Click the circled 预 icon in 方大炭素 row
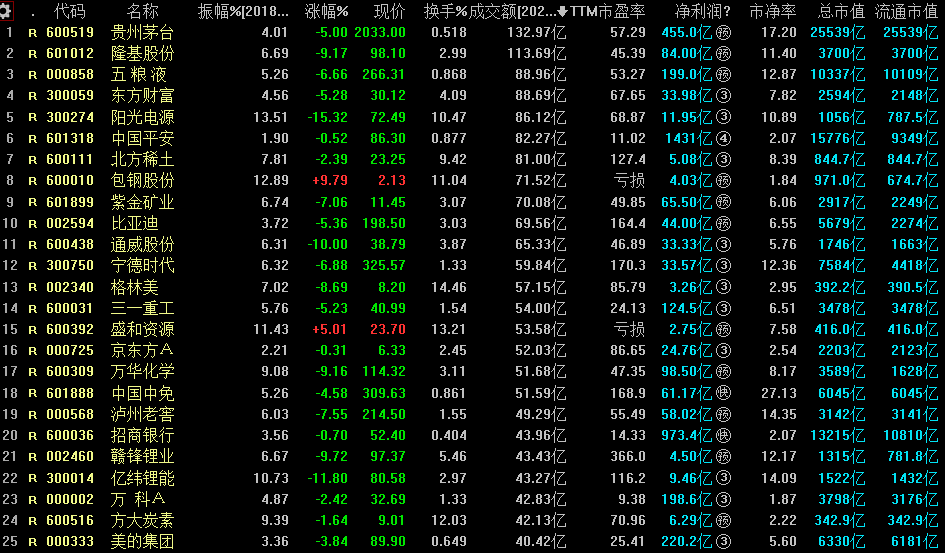This screenshot has width=945, height=553. click(723, 520)
